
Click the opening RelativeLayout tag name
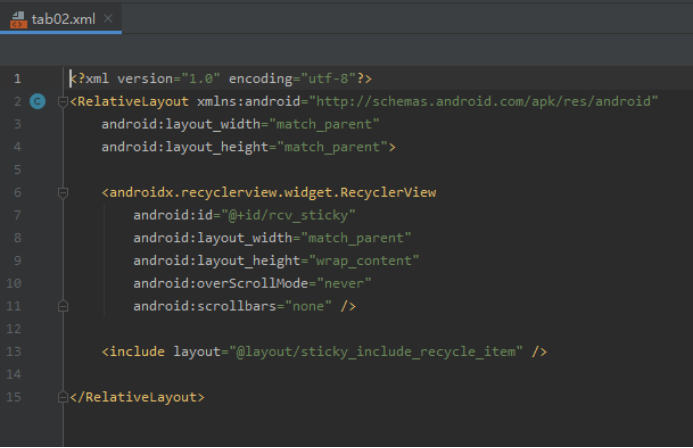[x=133, y=101]
